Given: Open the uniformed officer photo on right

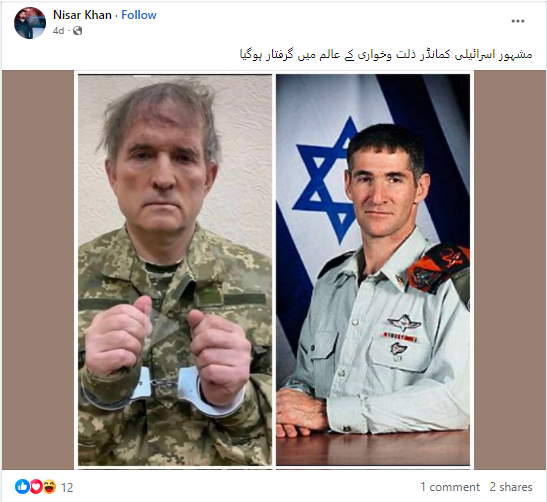Looking at the screenshot, I should (373, 270).
